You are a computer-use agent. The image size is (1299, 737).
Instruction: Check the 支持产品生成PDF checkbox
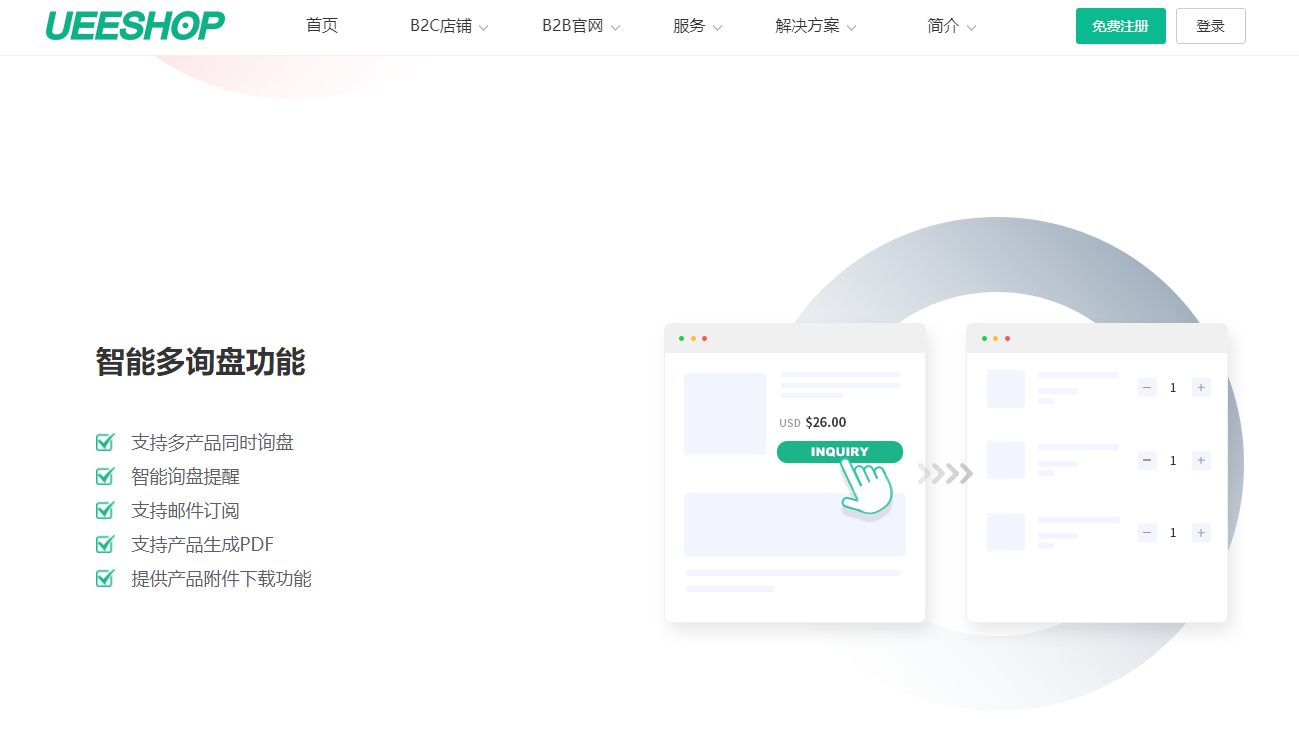(104, 544)
